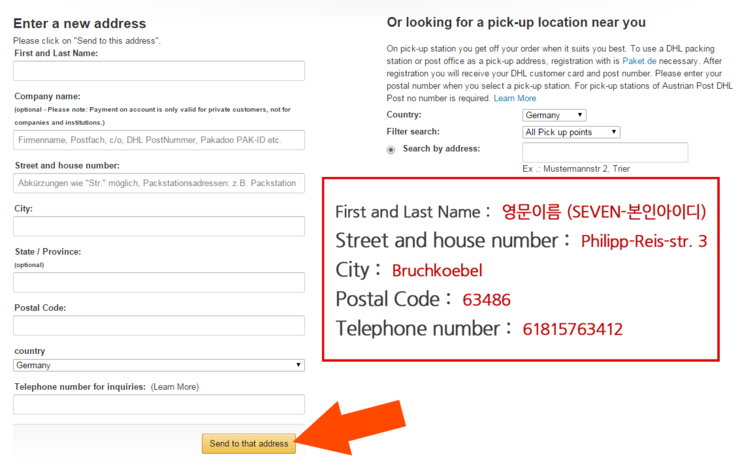
Task: Select the City text field
Action: 159,227
